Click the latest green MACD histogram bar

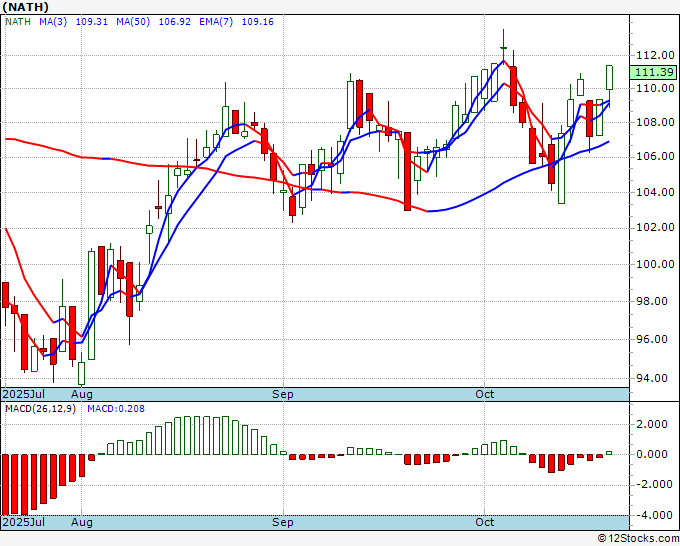[609, 453]
